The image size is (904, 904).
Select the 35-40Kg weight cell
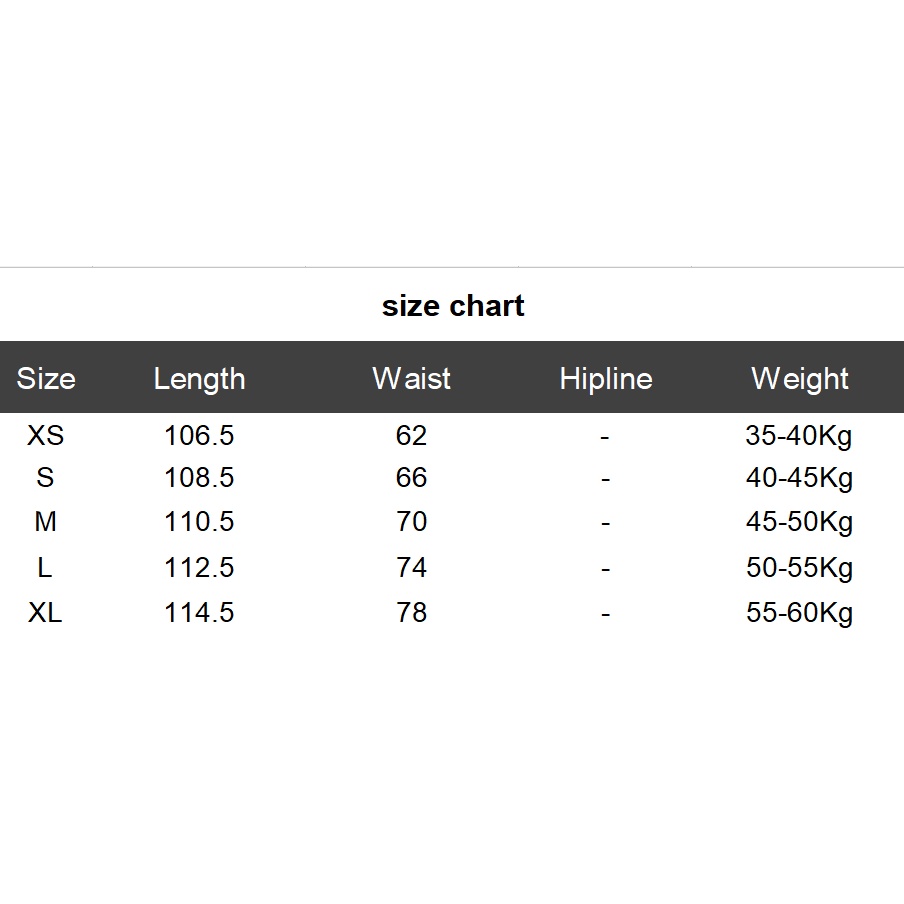(799, 436)
